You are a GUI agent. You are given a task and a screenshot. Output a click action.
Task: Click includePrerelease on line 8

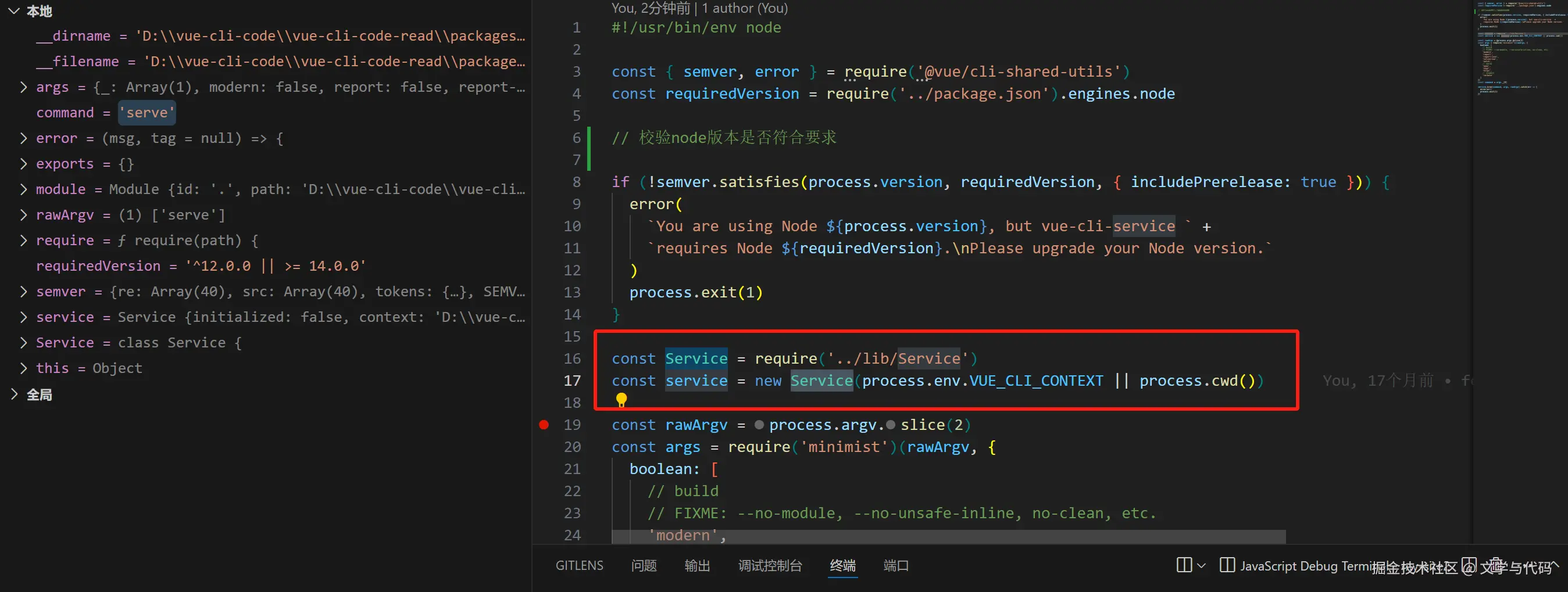(x=1206, y=182)
